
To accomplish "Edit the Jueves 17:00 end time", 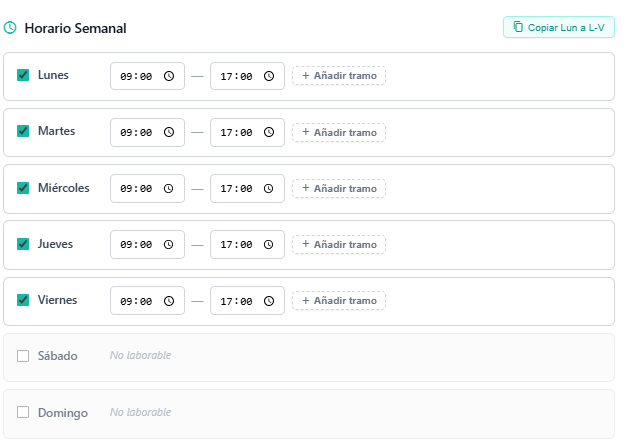I will pyautogui.click(x=247, y=244).
